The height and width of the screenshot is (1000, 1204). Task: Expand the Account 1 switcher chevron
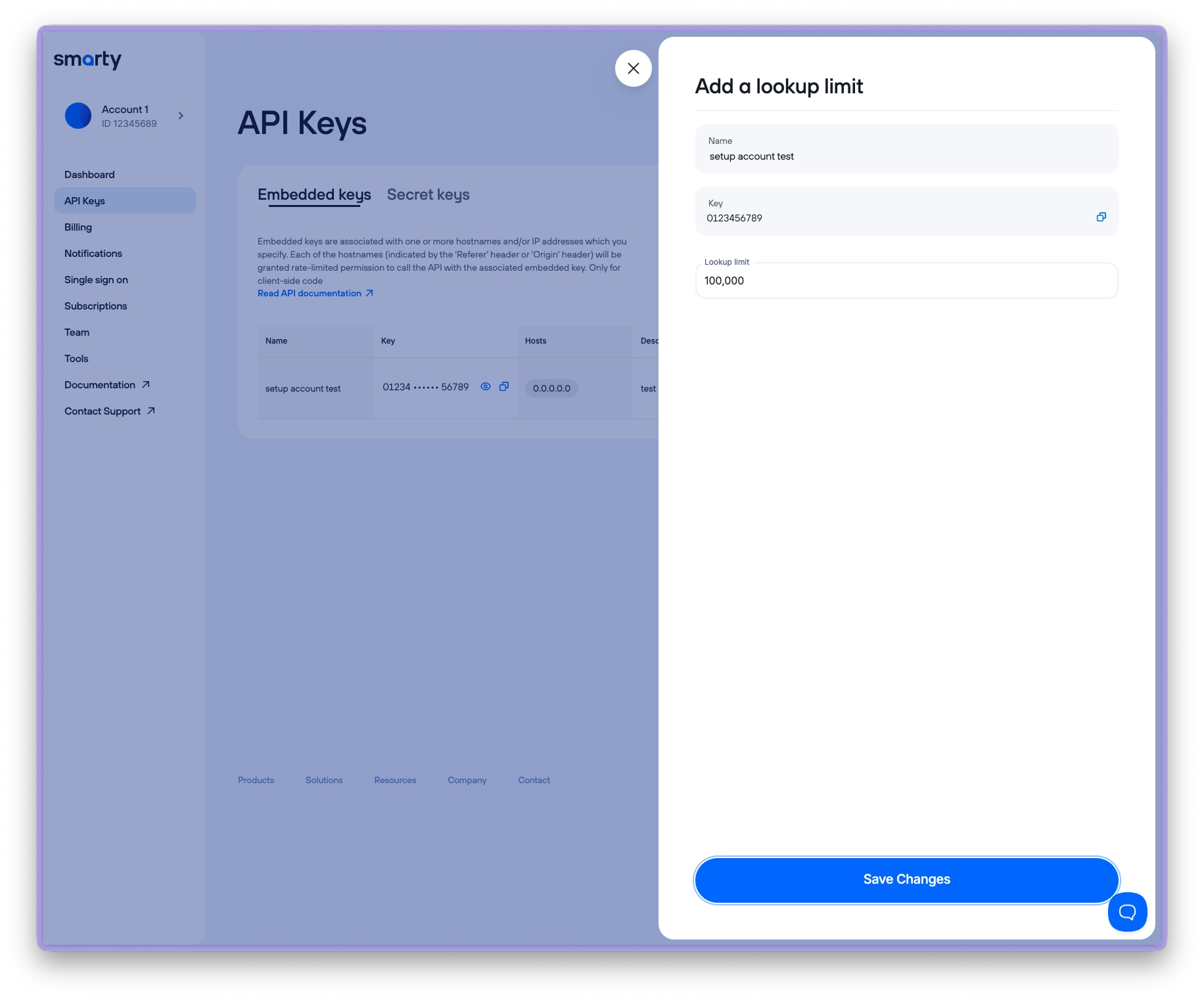[x=181, y=116]
